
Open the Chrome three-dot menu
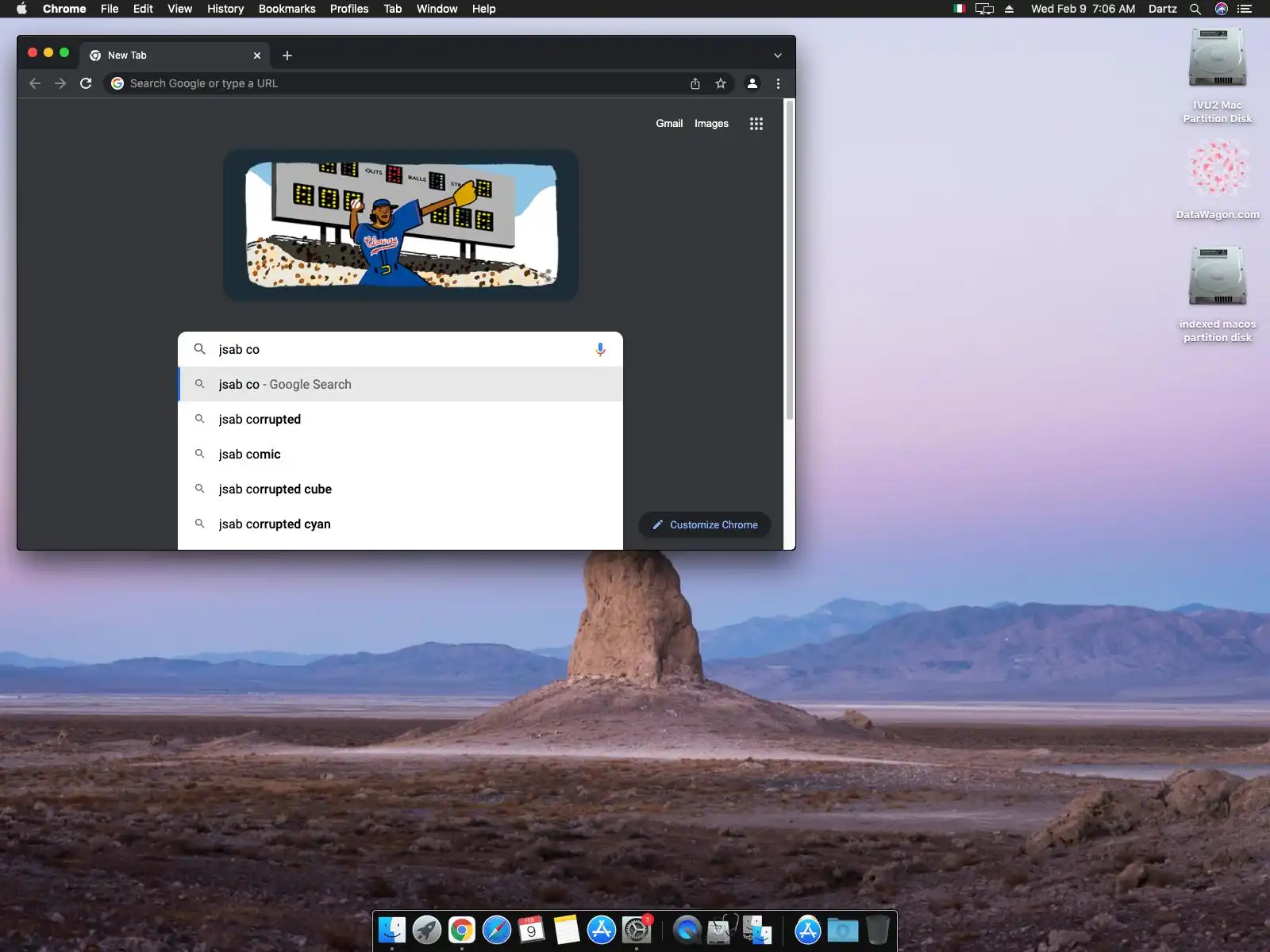[778, 83]
